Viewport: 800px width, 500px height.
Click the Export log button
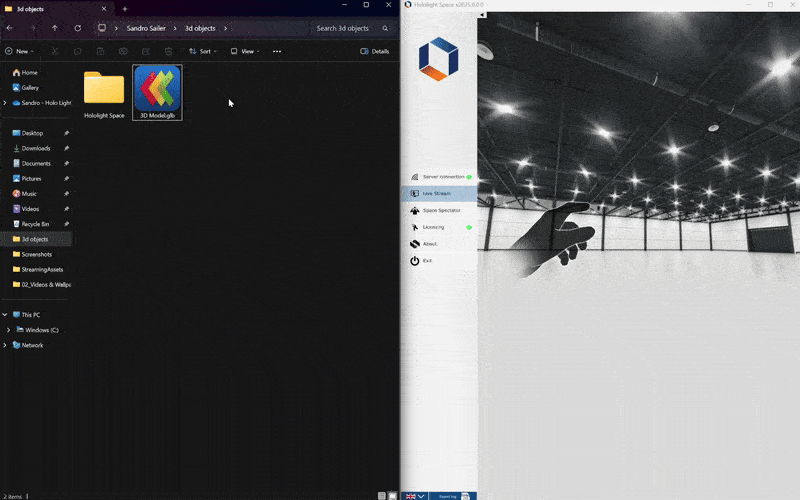(452, 496)
